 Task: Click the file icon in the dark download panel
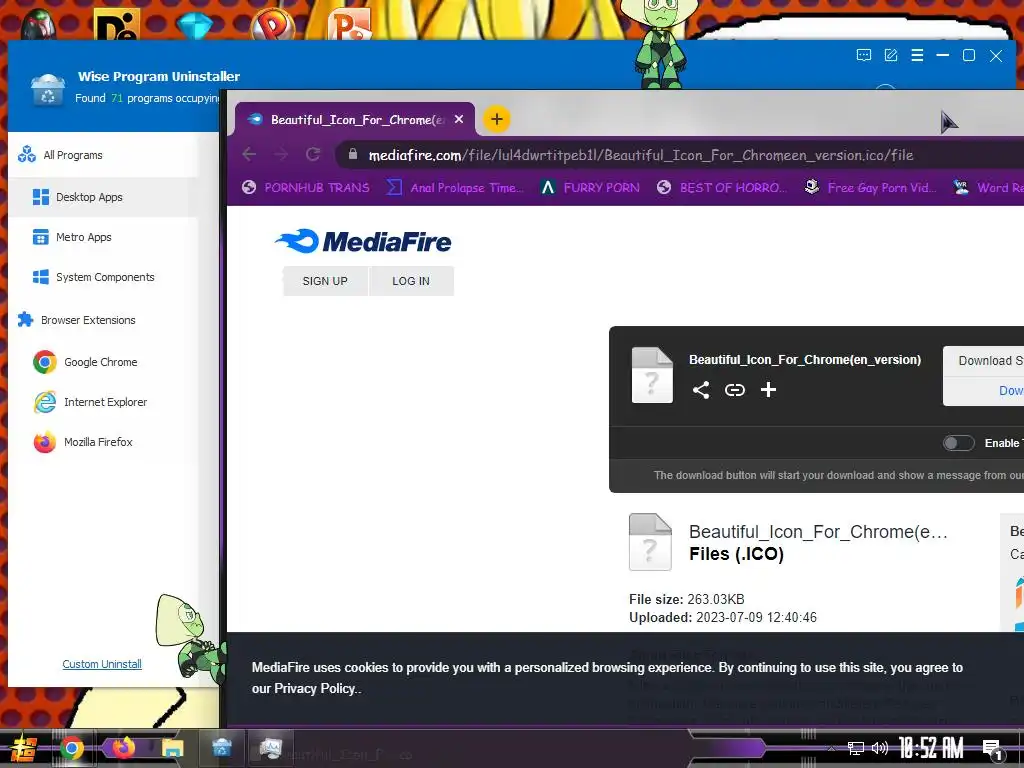[652, 375]
